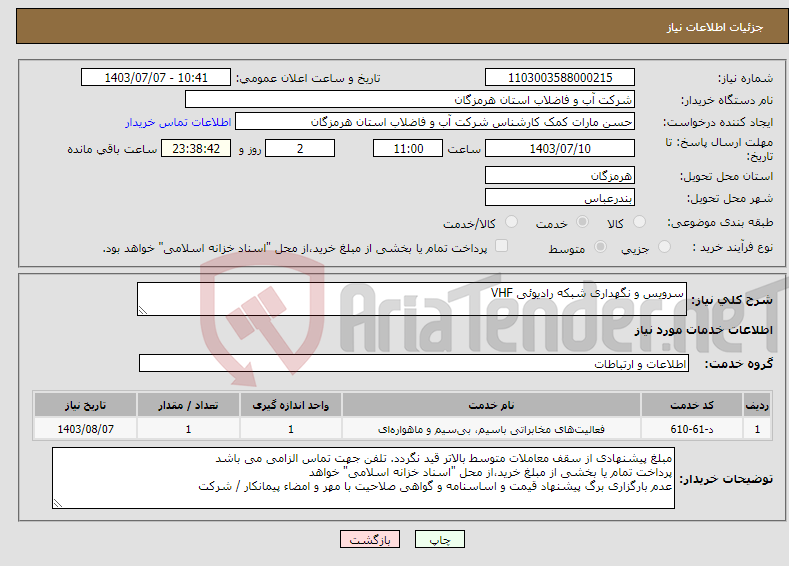The image size is (789, 566).
Task: Click the کد خدمت column header
Action: tap(692, 405)
